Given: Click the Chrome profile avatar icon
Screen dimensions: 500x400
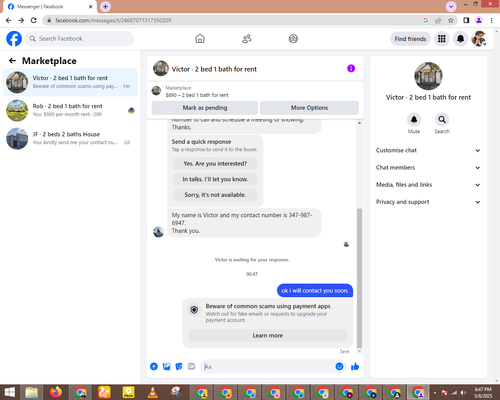Looking at the screenshot, I should [479, 20].
